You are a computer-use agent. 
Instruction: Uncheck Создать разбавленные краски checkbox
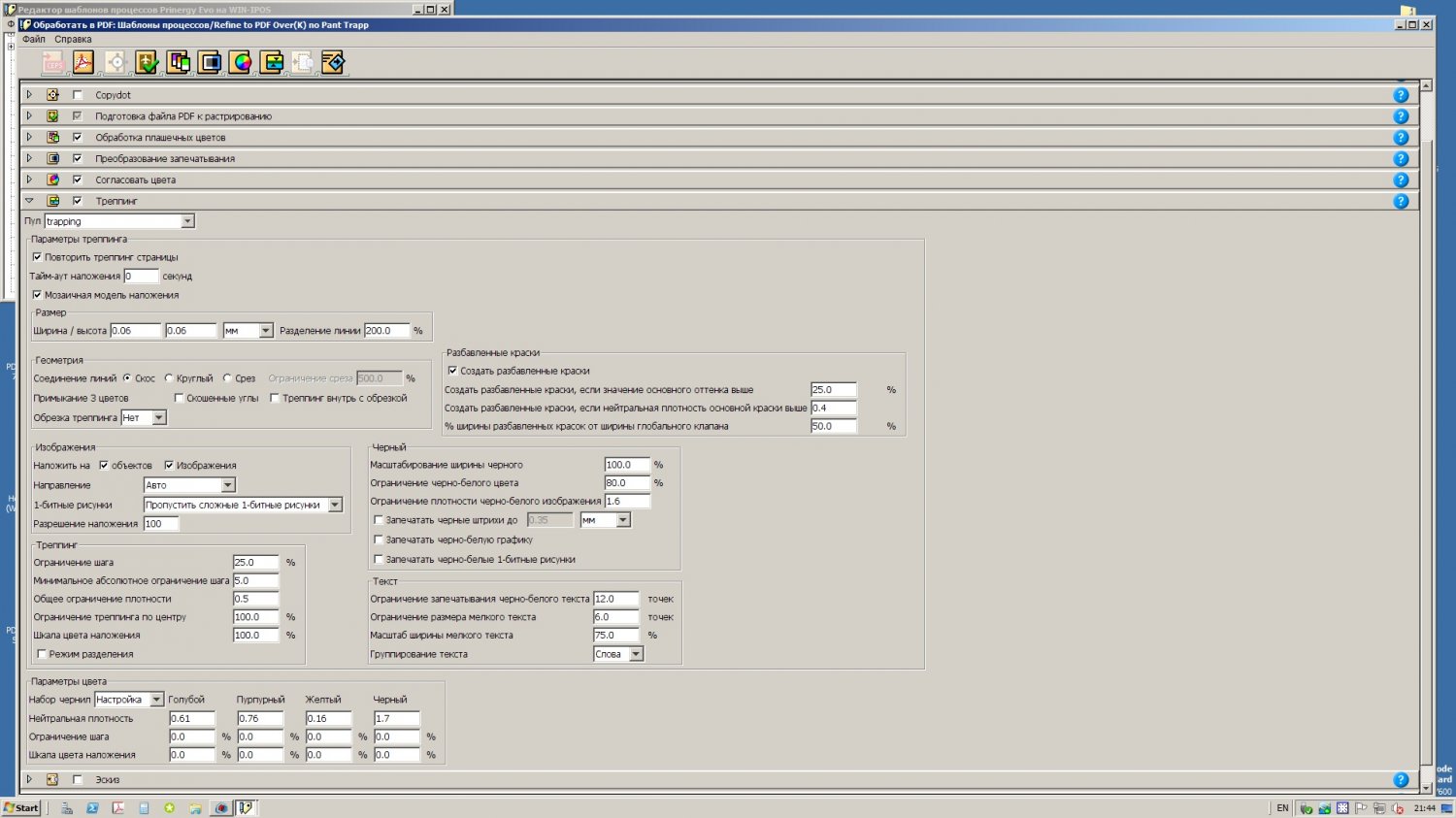(452, 371)
